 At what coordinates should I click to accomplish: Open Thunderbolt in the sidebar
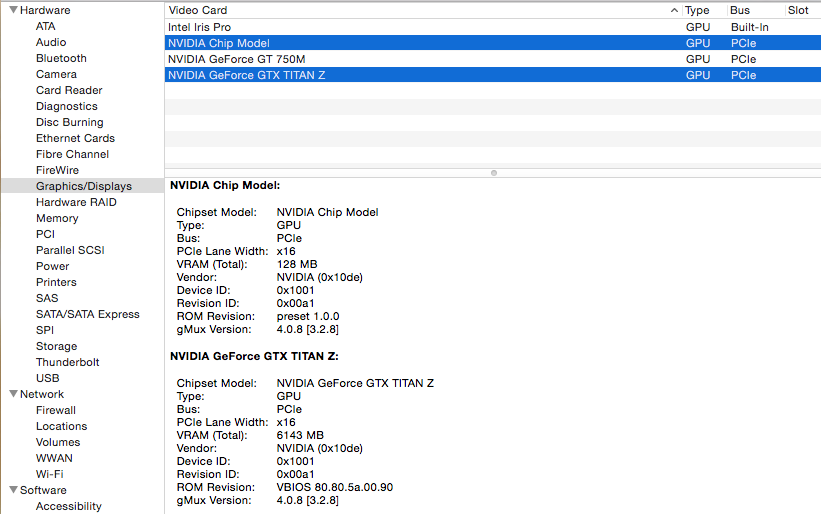(x=68, y=362)
